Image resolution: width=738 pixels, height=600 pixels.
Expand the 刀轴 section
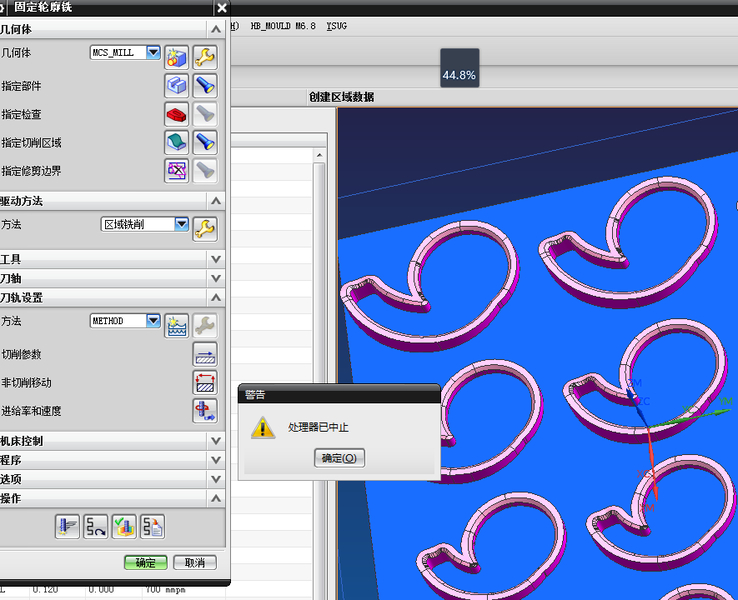216,278
